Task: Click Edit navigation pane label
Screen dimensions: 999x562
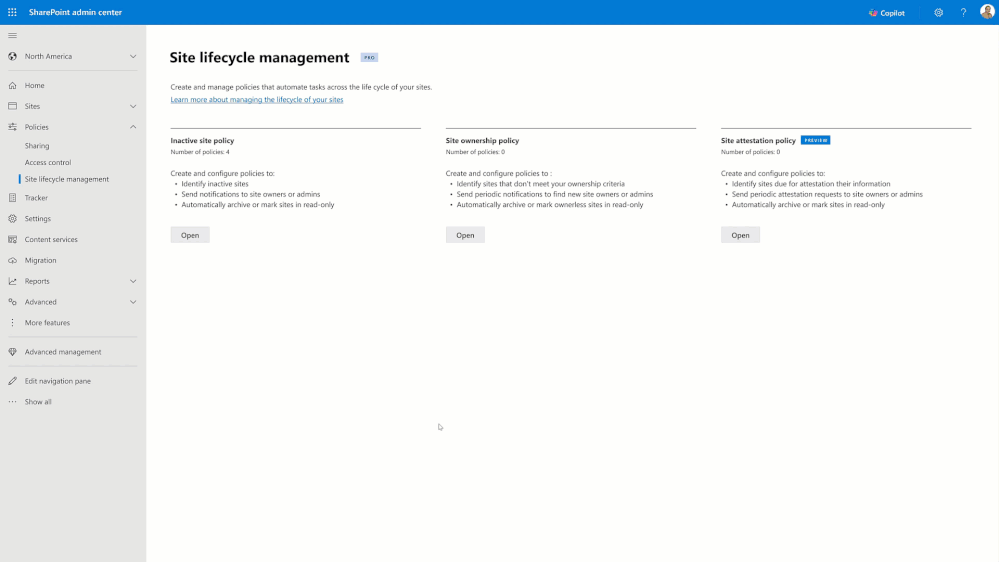Action: pos(58,381)
